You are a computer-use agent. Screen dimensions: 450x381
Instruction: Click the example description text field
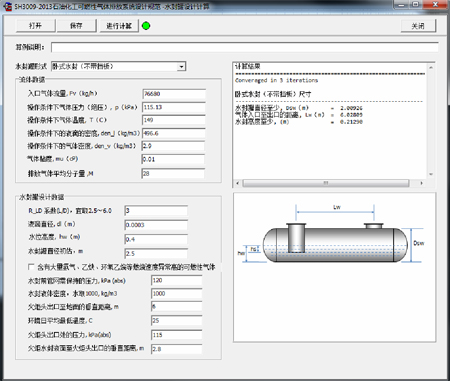pyautogui.click(x=245, y=47)
